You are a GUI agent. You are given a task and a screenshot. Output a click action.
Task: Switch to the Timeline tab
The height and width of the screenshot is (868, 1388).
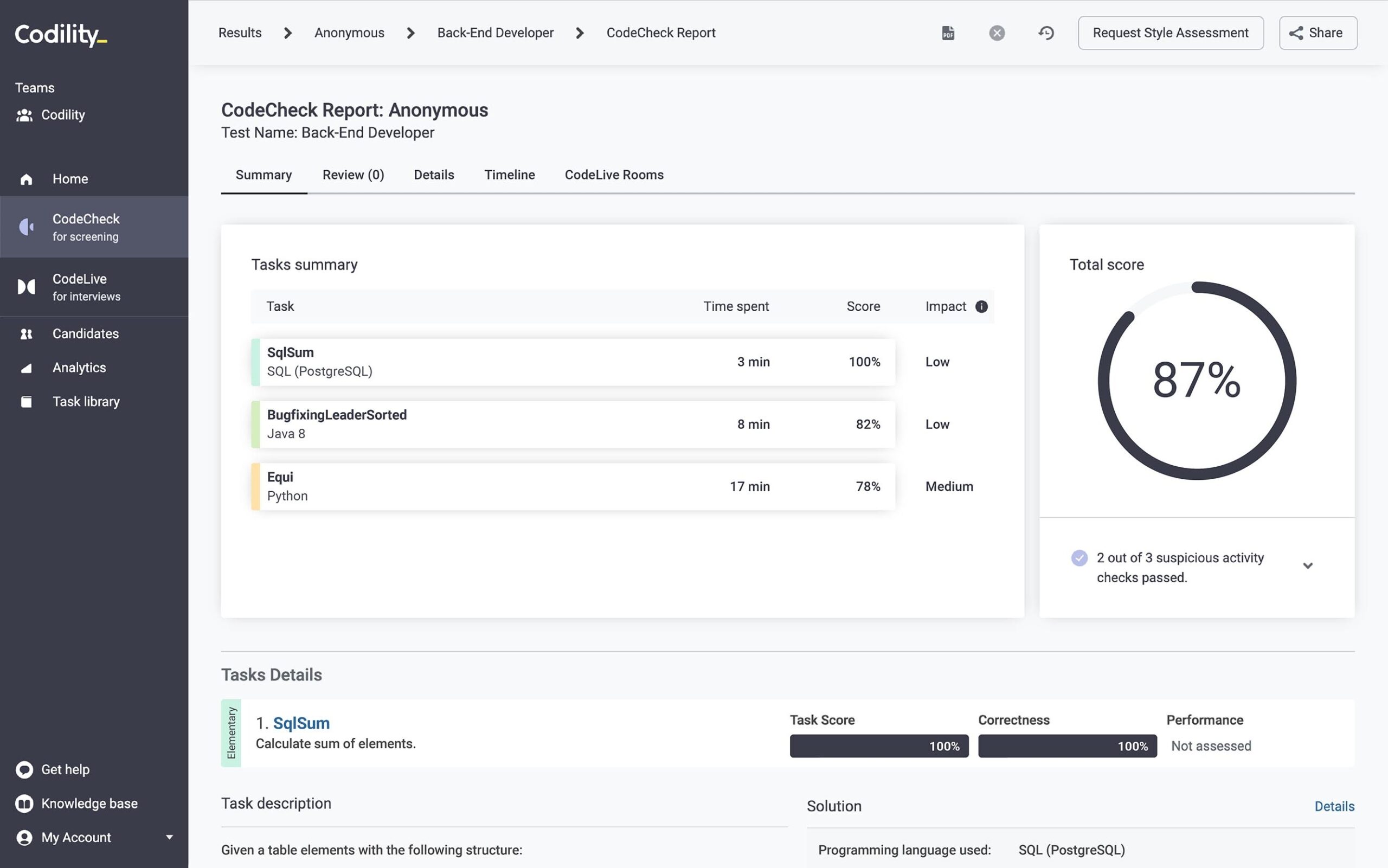pos(509,175)
